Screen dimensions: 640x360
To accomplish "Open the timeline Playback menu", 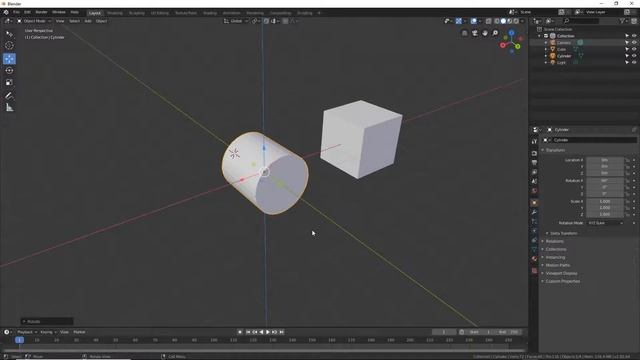I will click(x=27, y=332).
